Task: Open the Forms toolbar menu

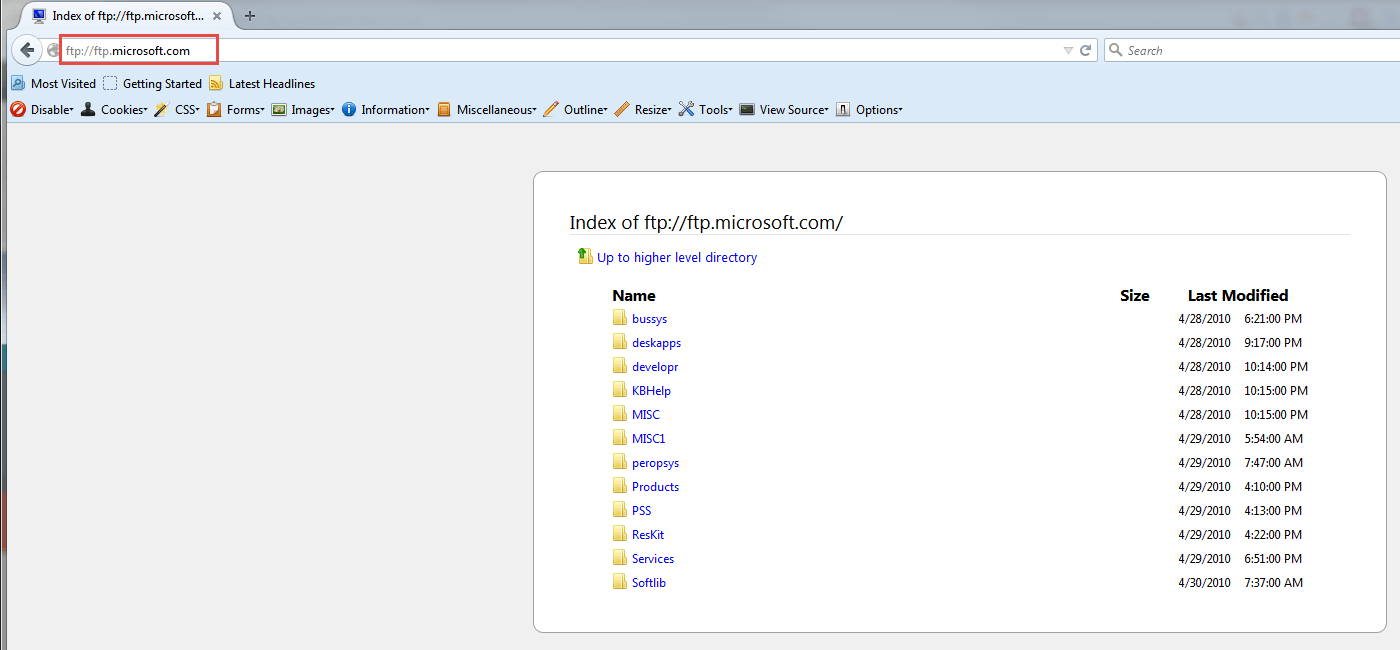Action: [x=236, y=110]
